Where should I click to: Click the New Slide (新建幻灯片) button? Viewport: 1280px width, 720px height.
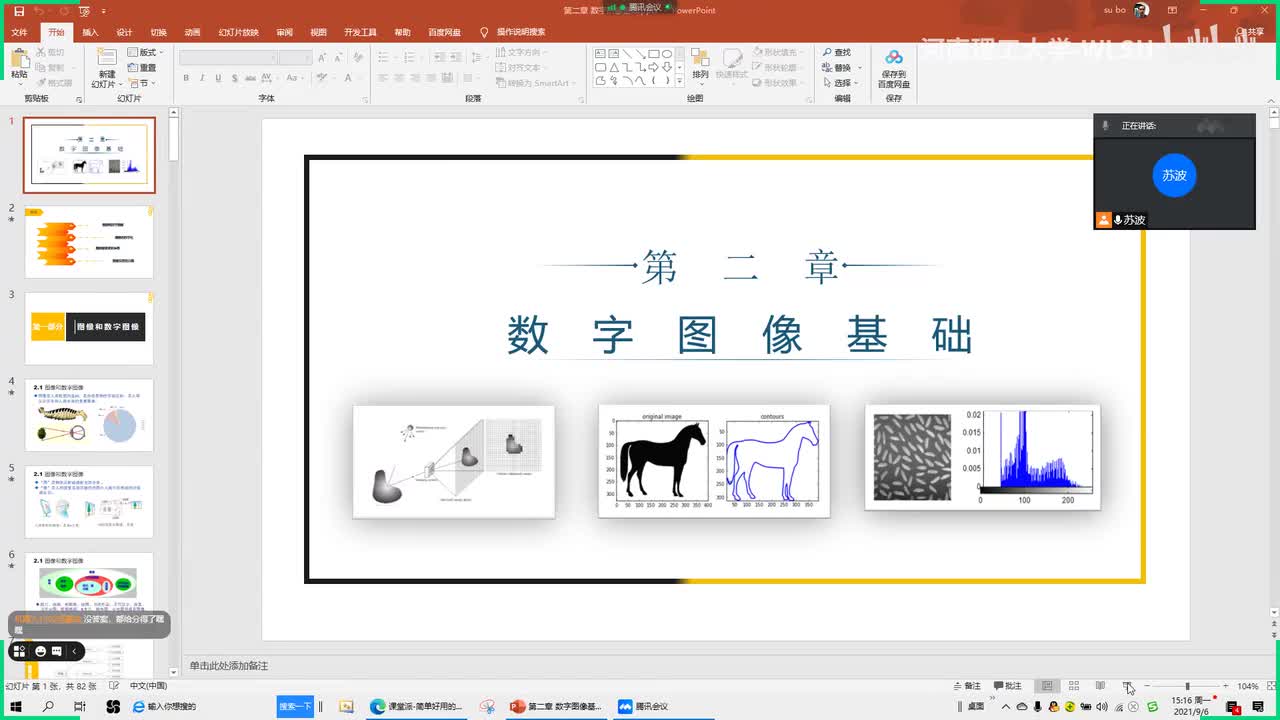[106, 66]
